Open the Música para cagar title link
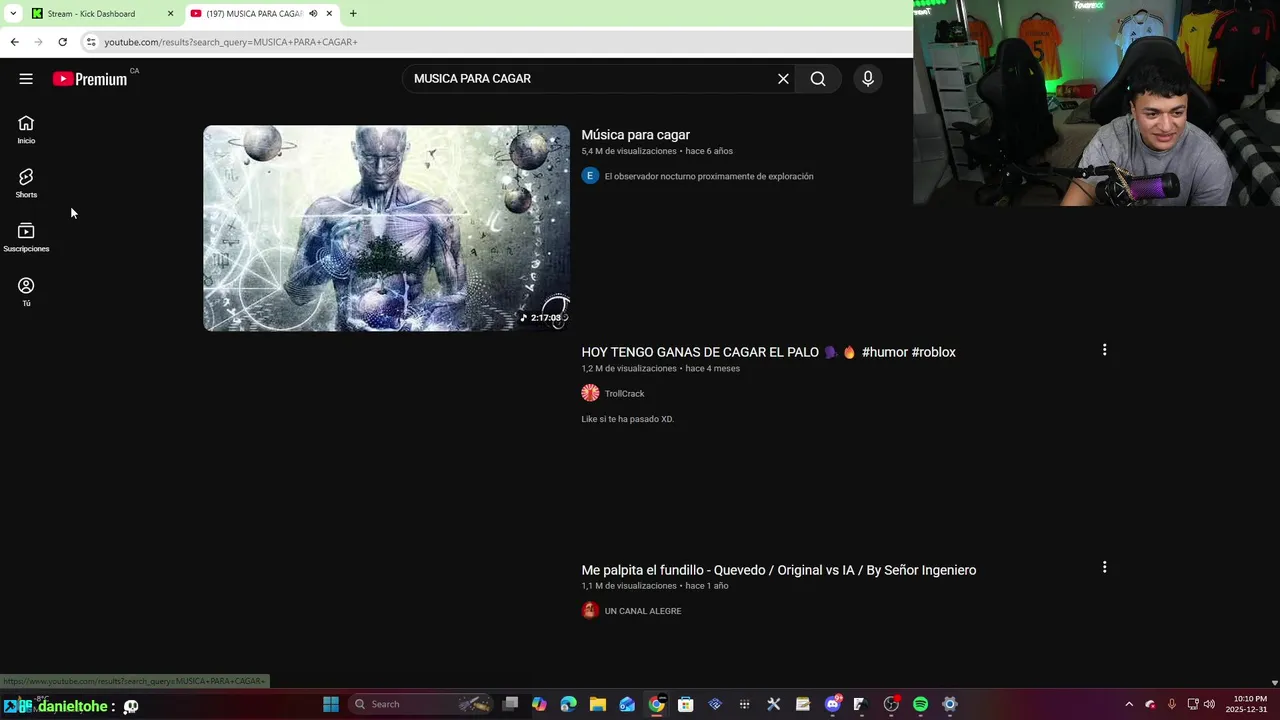Image resolution: width=1280 pixels, height=720 pixels. click(x=636, y=135)
